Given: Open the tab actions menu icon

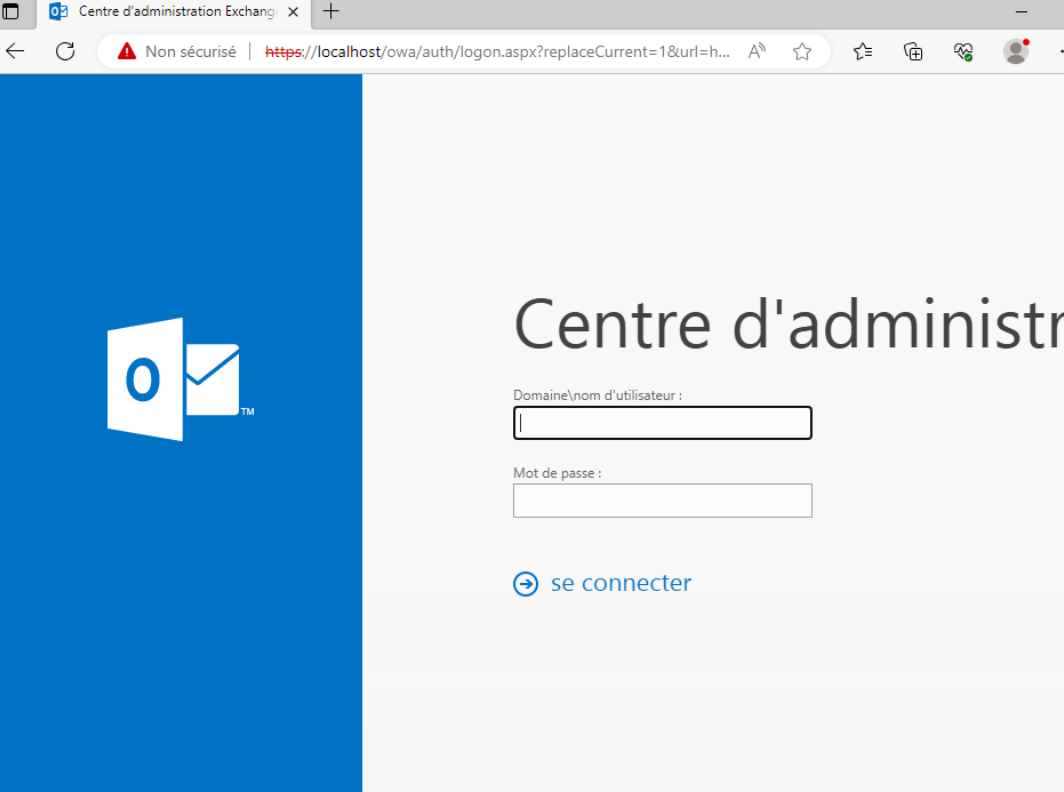Looking at the screenshot, I should pos(10,12).
